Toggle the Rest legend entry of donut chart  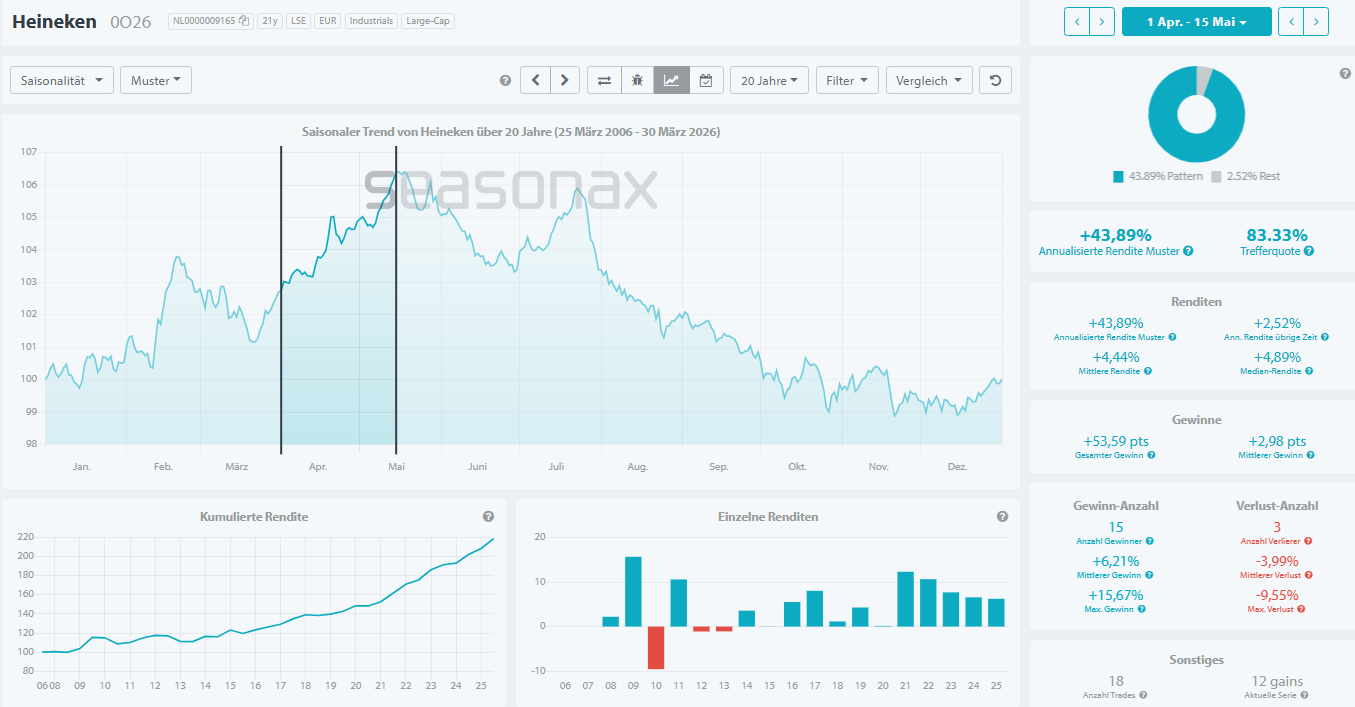click(x=1245, y=176)
